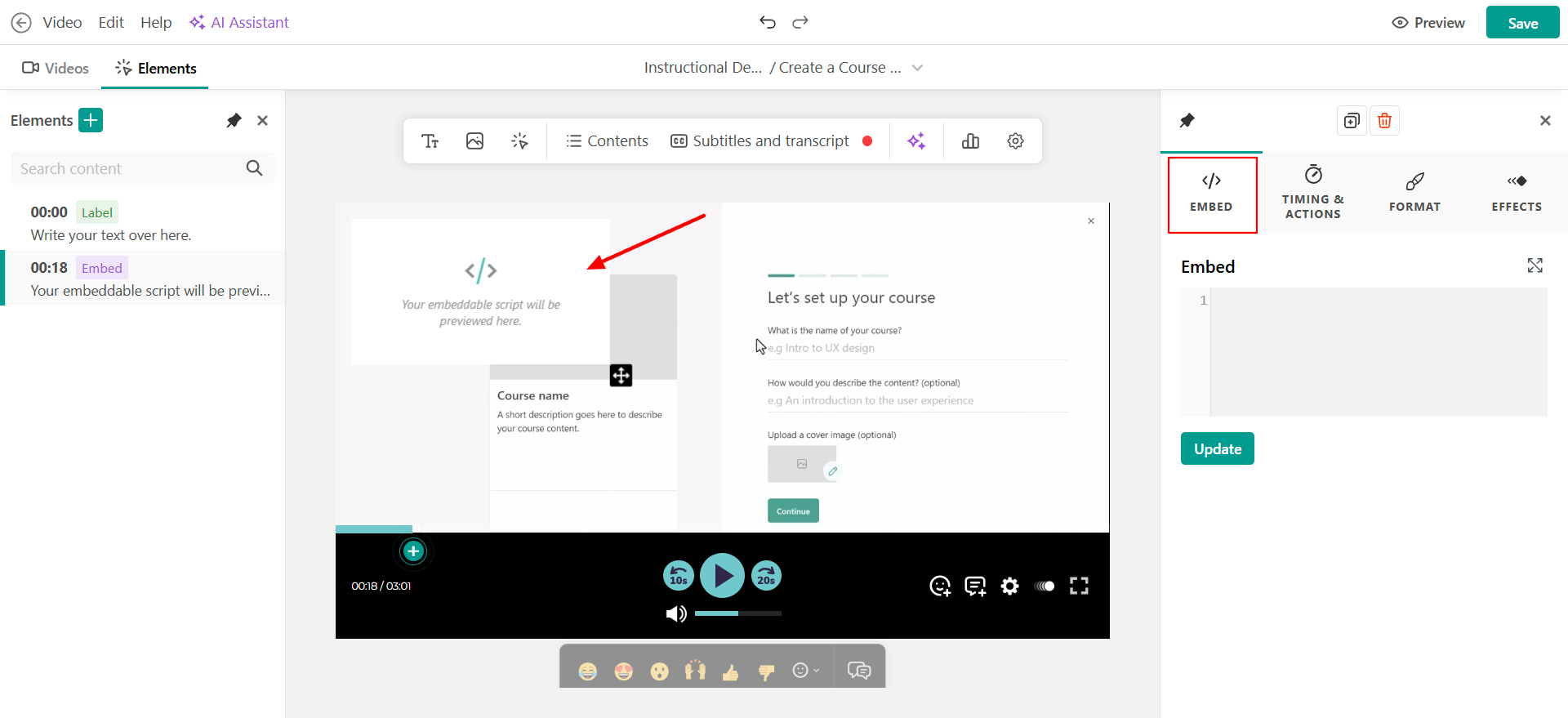Open toolbar settings gear
The image size is (1568, 718).
point(1015,141)
